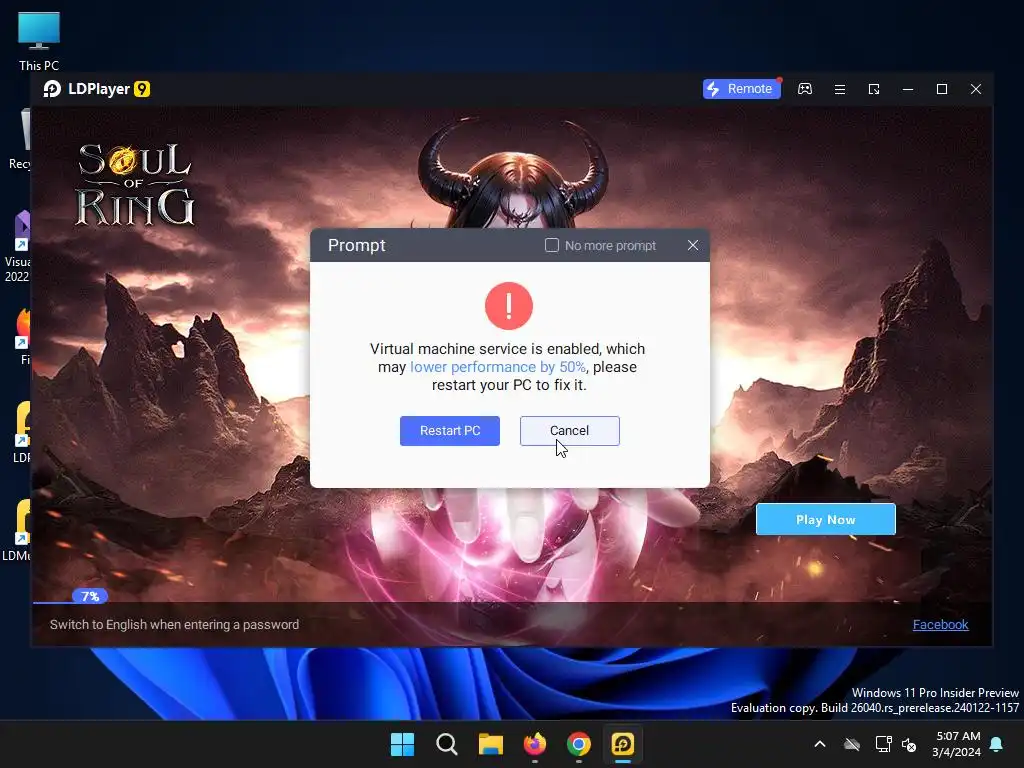Open the lower performance by 50% link

(x=498, y=367)
